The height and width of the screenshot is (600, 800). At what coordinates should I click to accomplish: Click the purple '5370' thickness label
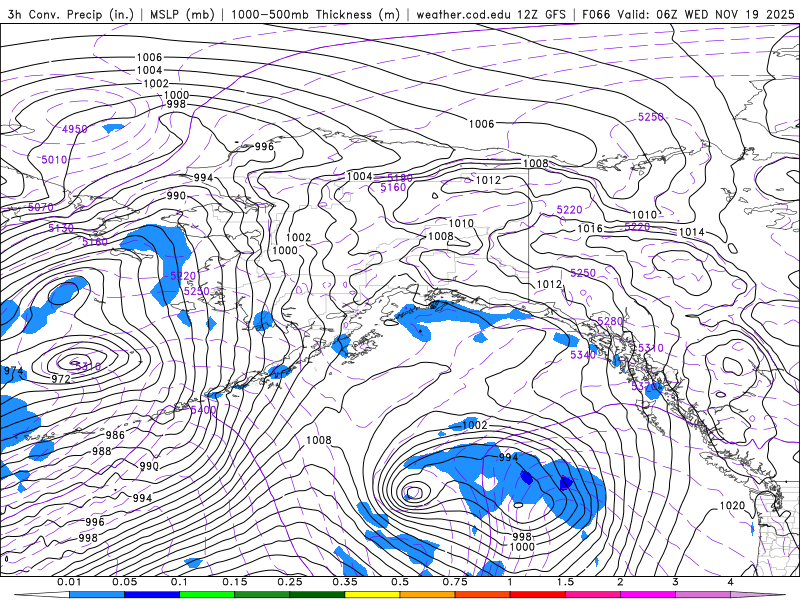pyautogui.click(x=644, y=387)
